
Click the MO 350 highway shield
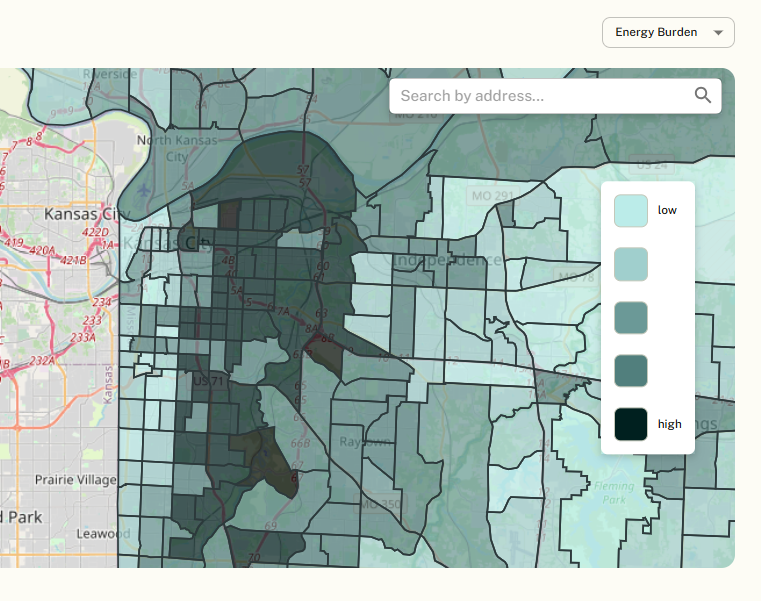coord(380,504)
